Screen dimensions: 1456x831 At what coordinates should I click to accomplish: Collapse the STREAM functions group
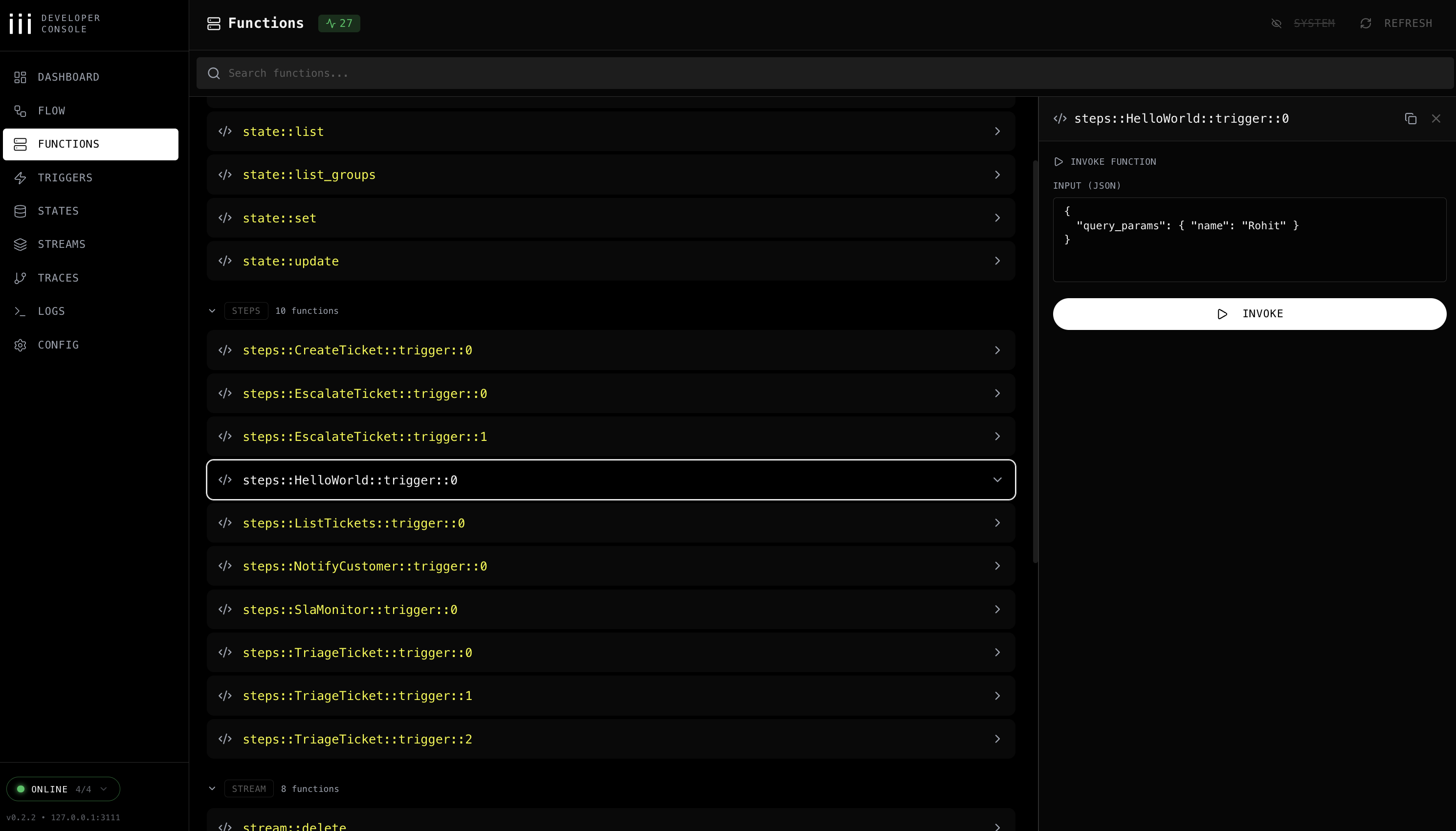point(212,789)
